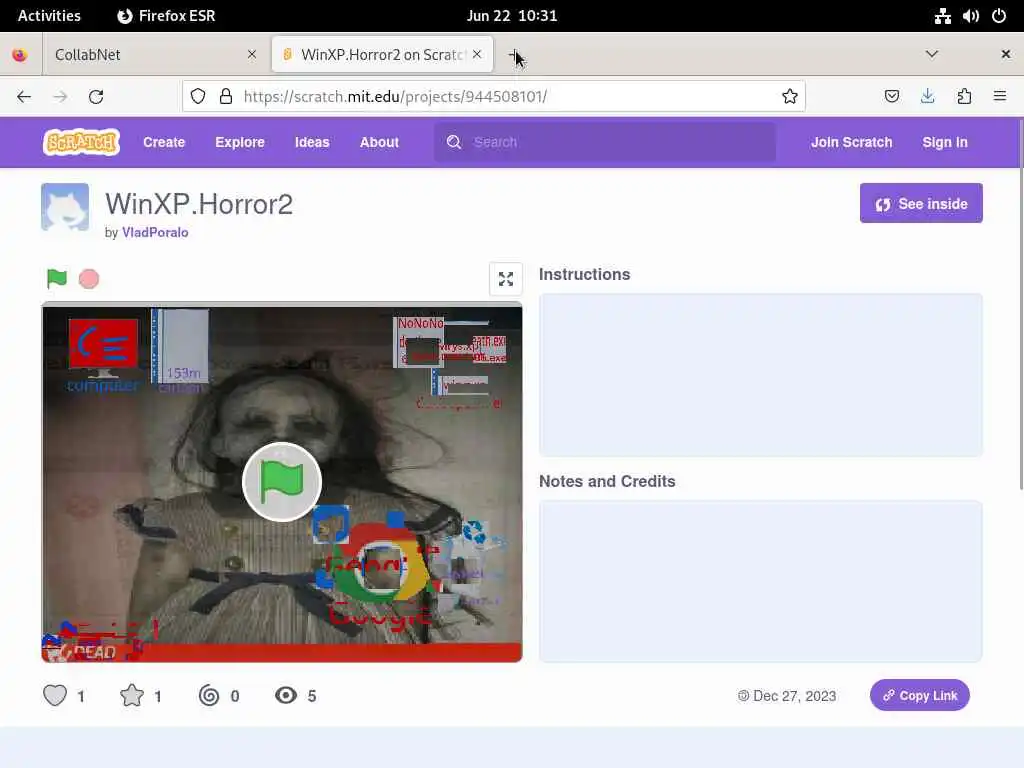Open a new browser tab
The width and height of the screenshot is (1024, 768).
pyautogui.click(x=514, y=54)
